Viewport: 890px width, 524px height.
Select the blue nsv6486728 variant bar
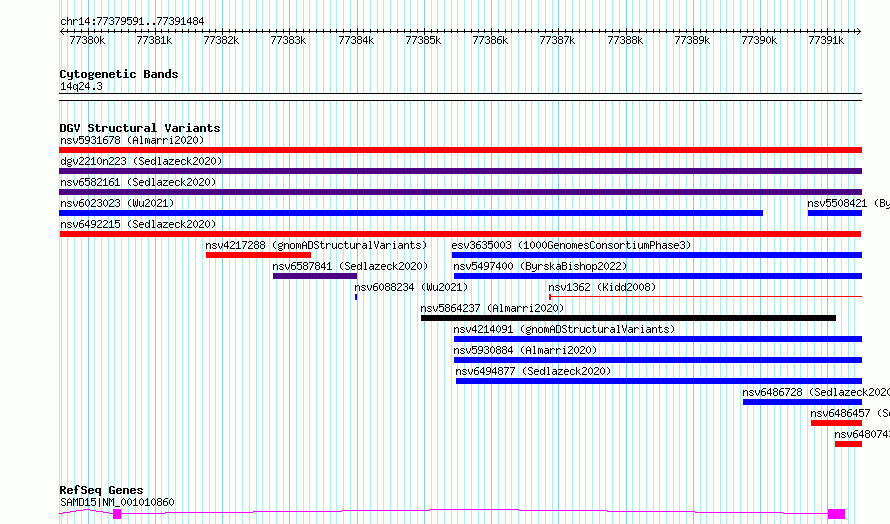pos(802,402)
